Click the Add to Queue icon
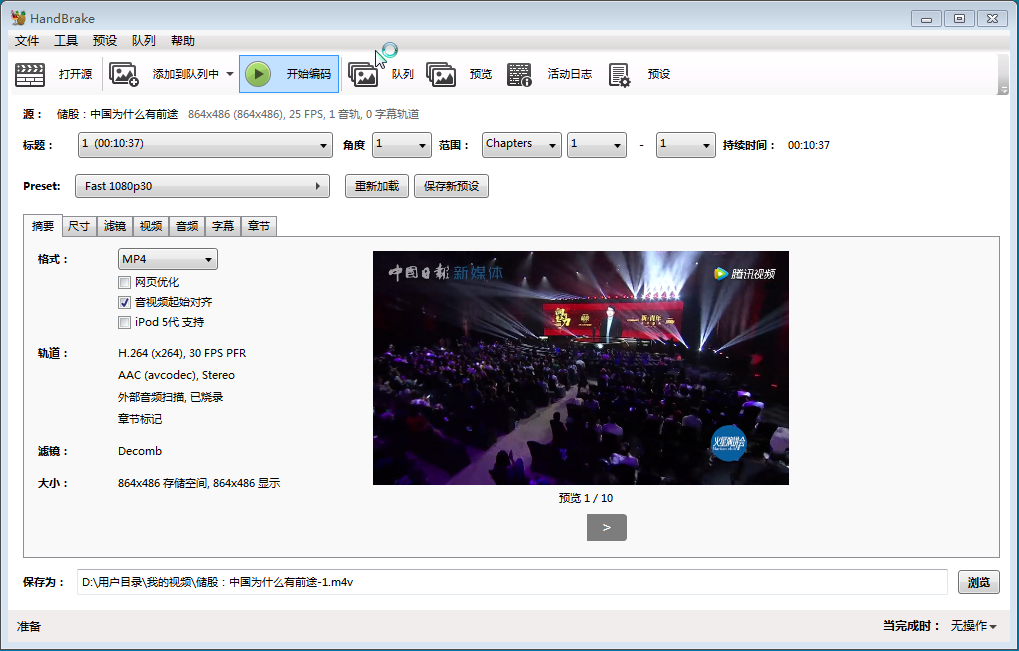The width and height of the screenshot is (1019, 651). (x=124, y=74)
